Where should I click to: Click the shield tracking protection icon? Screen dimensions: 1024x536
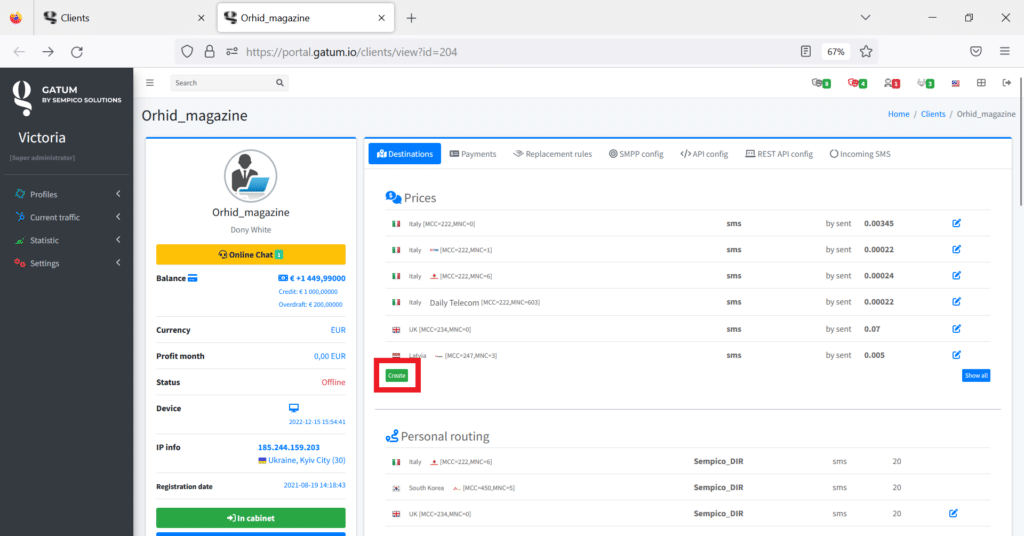tap(187, 52)
